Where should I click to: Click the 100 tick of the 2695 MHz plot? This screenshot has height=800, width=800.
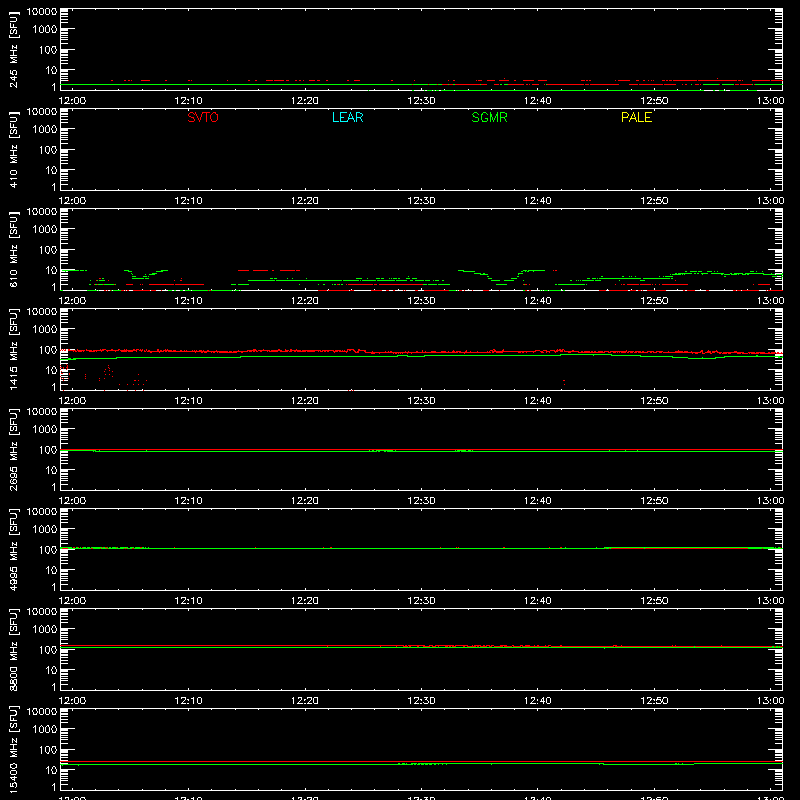click(48, 450)
